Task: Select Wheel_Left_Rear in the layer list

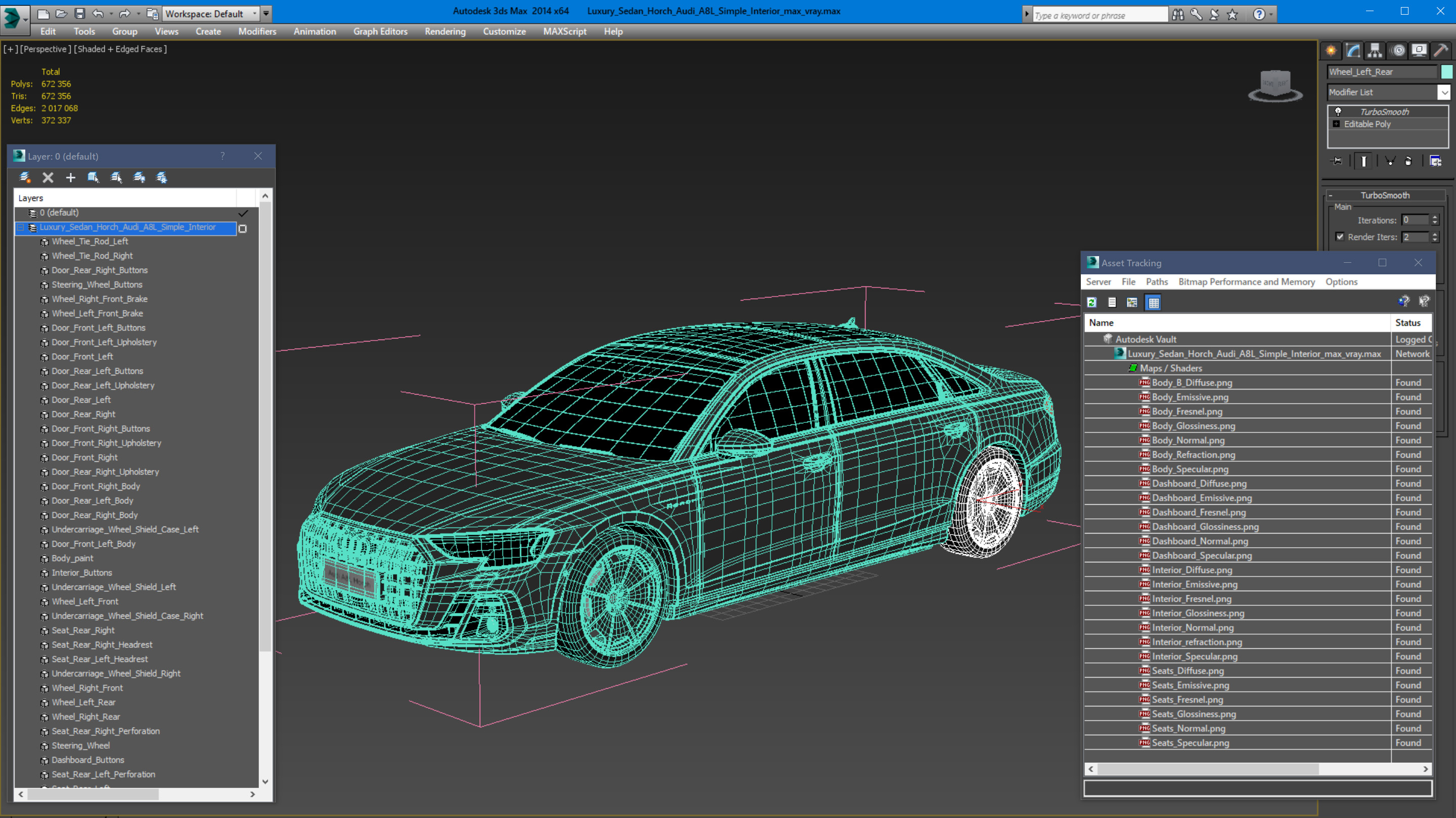Action: pos(83,702)
